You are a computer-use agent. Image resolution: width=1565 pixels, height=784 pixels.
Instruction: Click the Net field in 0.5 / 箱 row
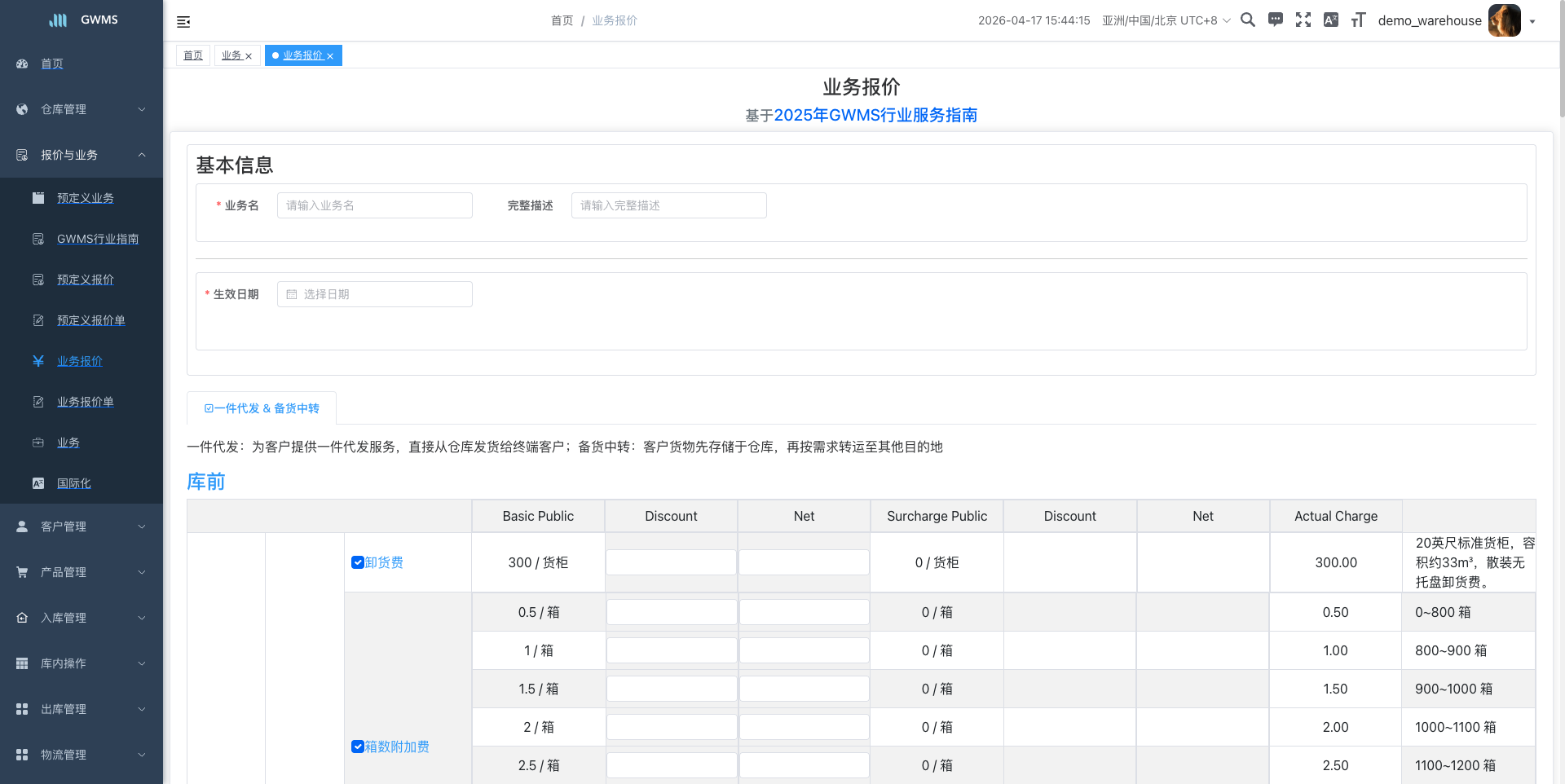[x=804, y=612]
